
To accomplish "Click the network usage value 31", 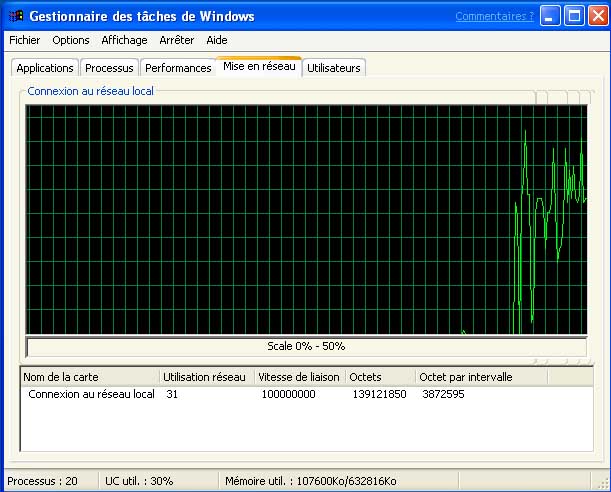I will tap(172, 394).
